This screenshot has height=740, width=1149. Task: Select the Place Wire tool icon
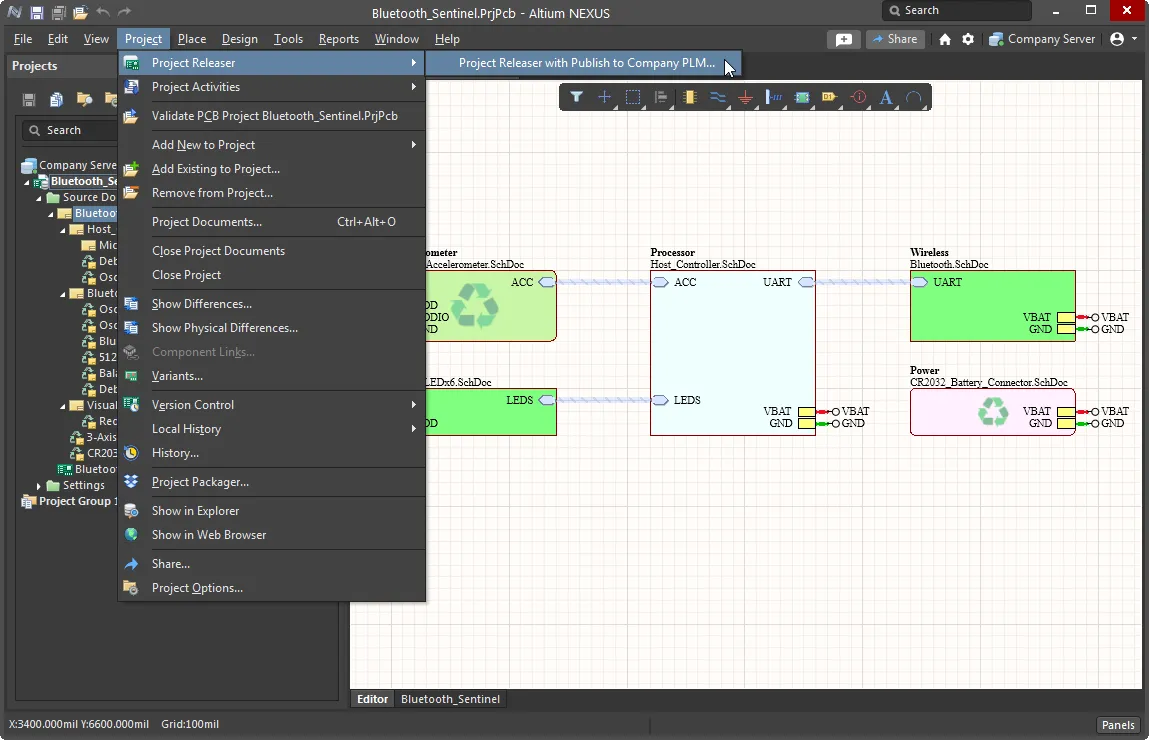(717, 97)
